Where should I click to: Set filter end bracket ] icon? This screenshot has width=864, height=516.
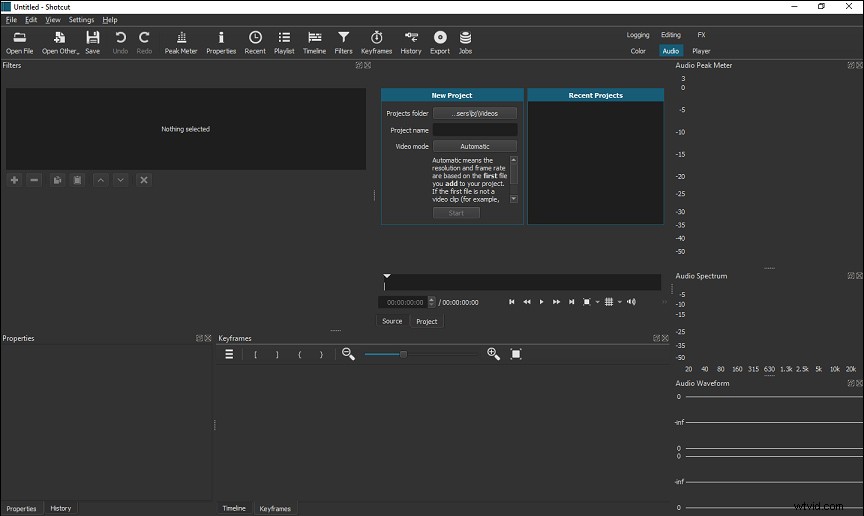coord(277,354)
